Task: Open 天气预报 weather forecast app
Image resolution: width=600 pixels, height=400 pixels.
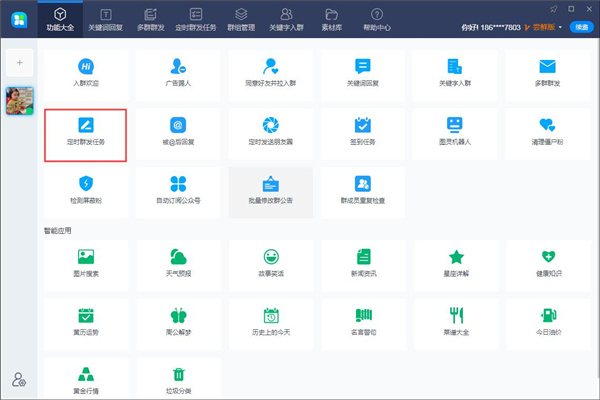Action: coord(178,264)
